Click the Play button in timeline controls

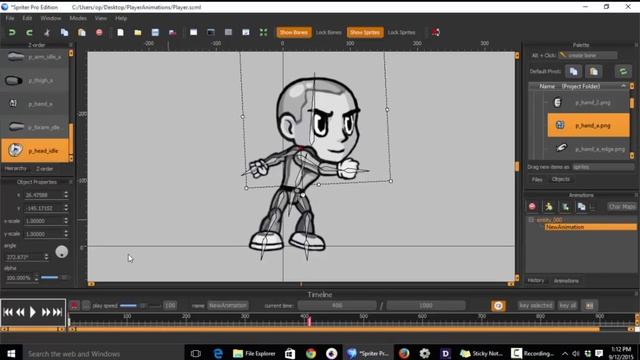(33, 312)
